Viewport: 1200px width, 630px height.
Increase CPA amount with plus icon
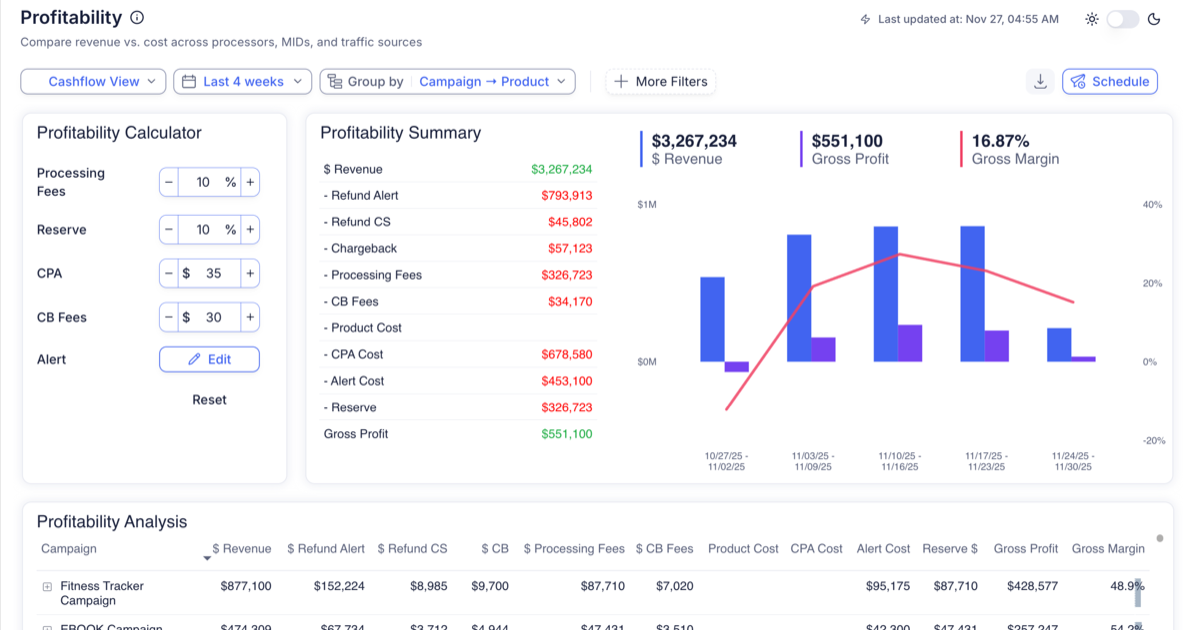pyautogui.click(x=250, y=273)
